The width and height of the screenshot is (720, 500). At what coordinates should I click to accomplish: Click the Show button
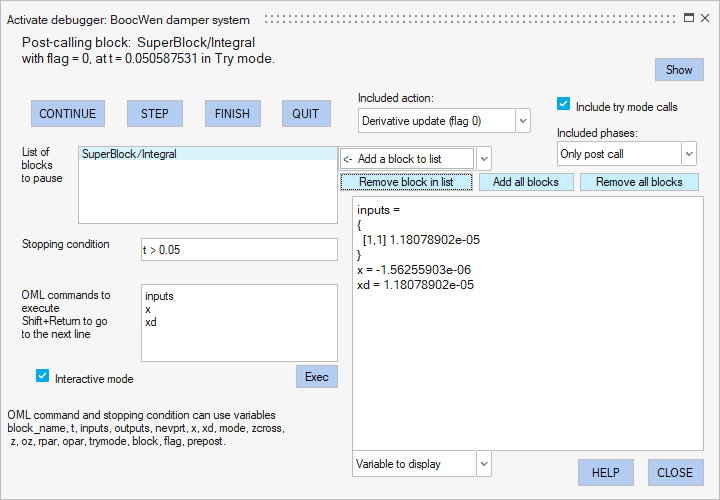click(679, 69)
